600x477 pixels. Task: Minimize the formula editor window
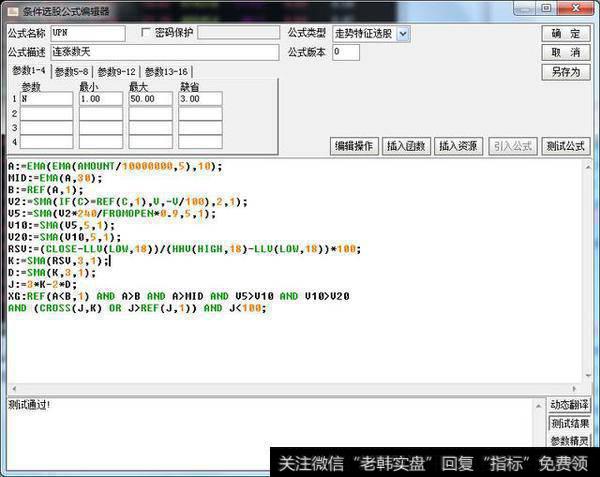[x=524, y=9]
